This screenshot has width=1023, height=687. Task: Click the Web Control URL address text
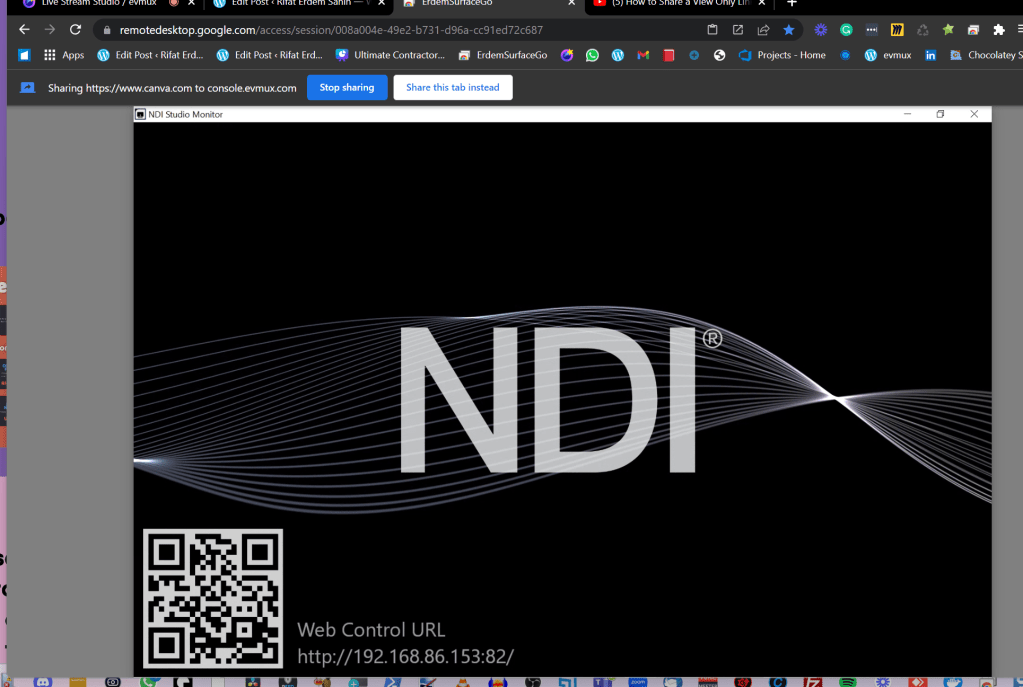(x=405, y=656)
